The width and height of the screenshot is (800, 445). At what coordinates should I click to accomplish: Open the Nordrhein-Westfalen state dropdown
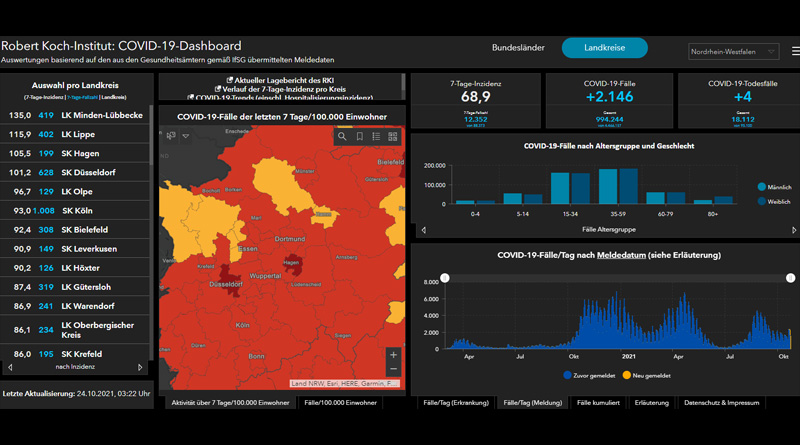(x=733, y=52)
